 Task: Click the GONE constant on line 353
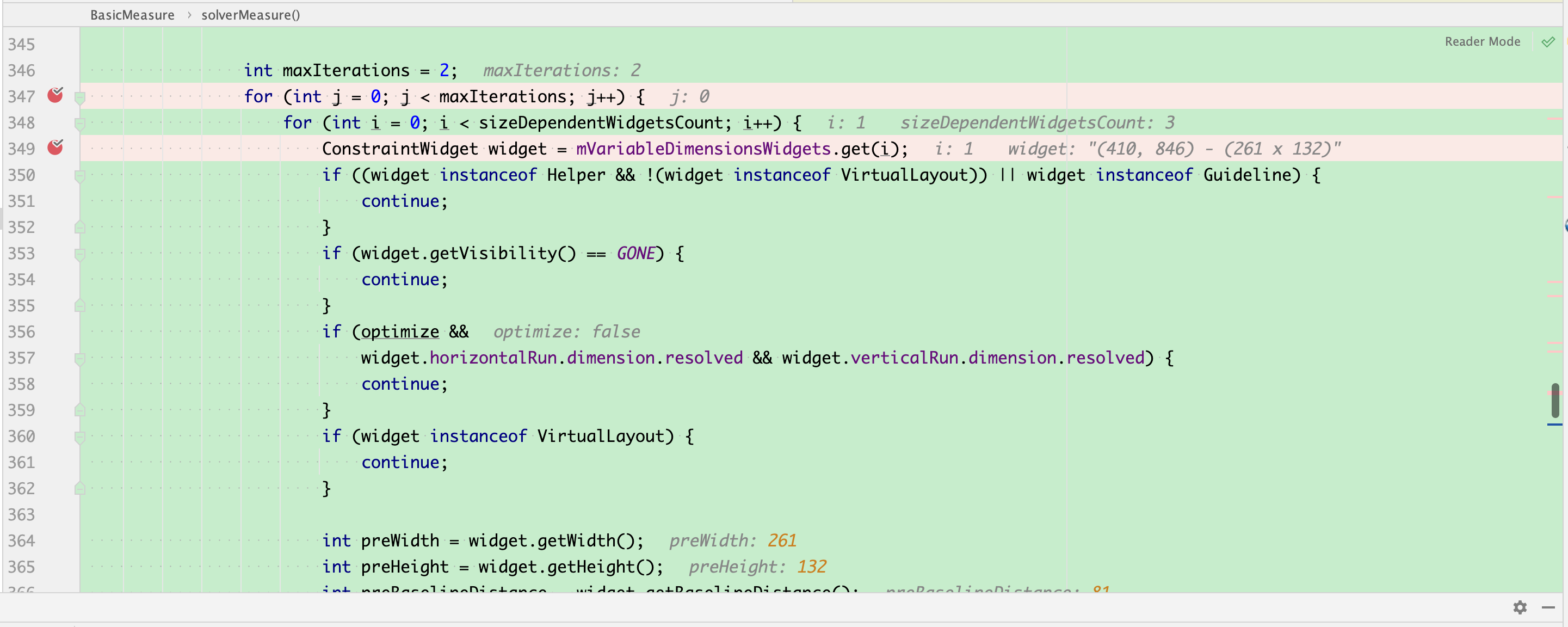click(x=635, y=253)
